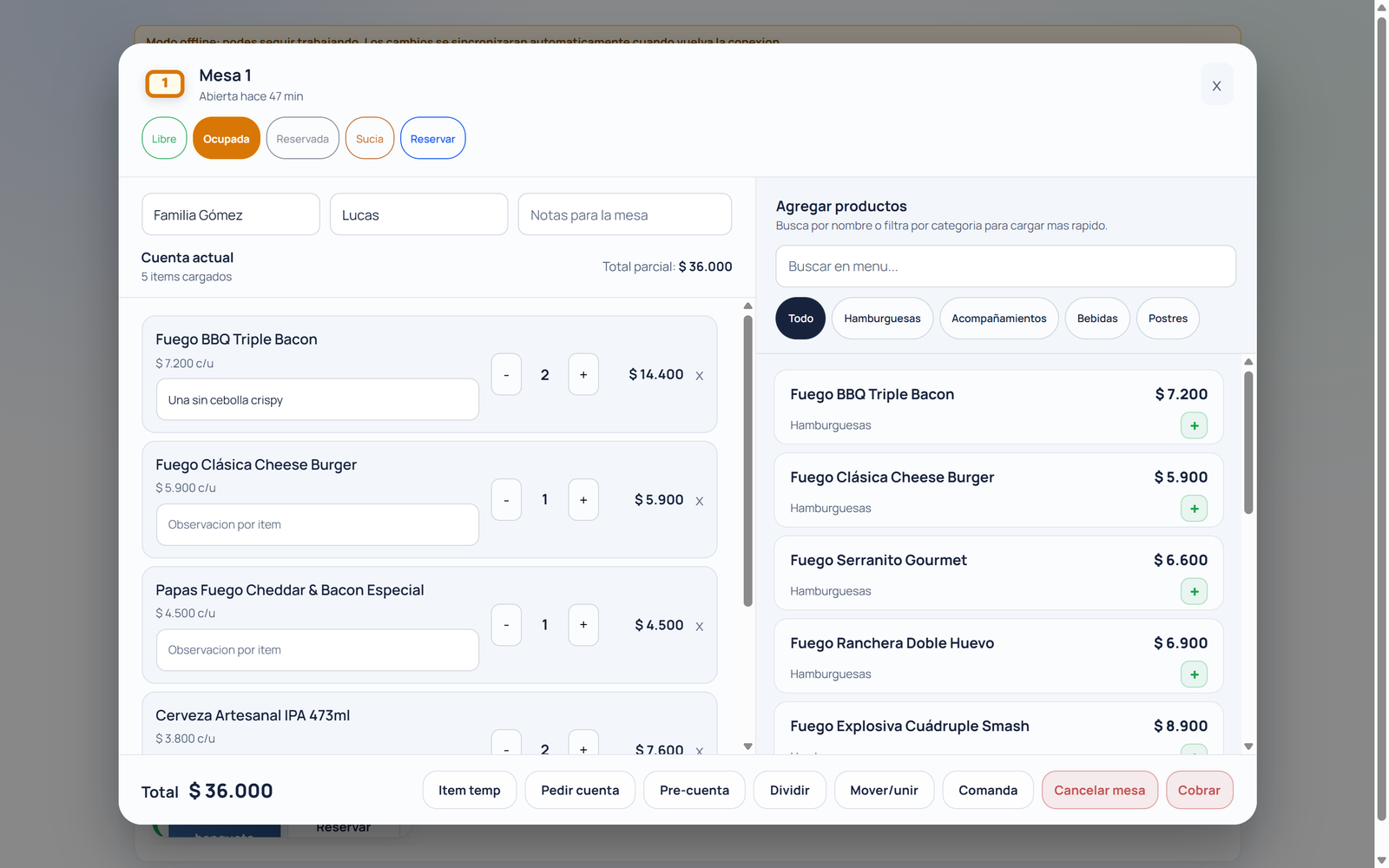Mark table as Reservada
Screen dimensions: 1389x868
coord(302,138)
